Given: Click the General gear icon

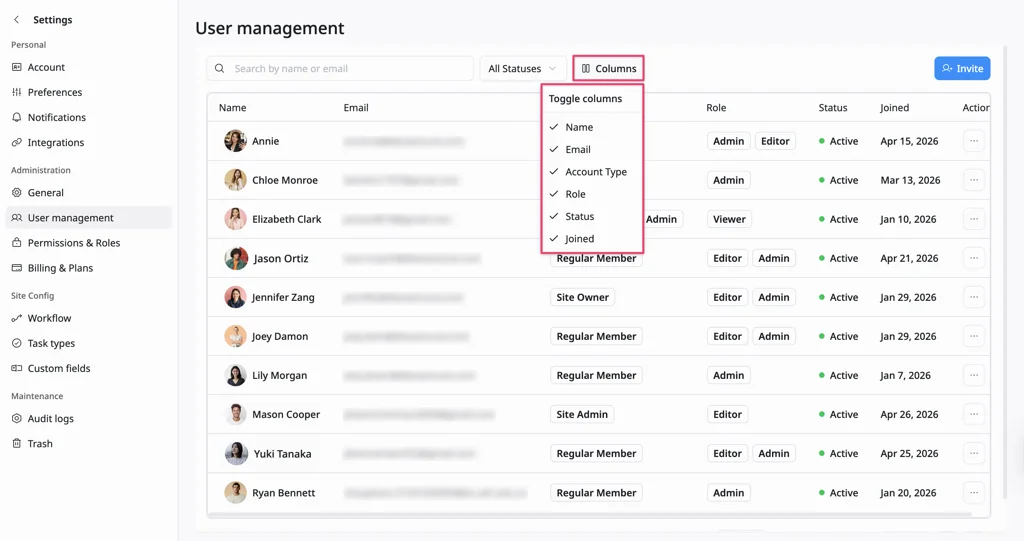Looking at the screenshot, I should [17, 193].
